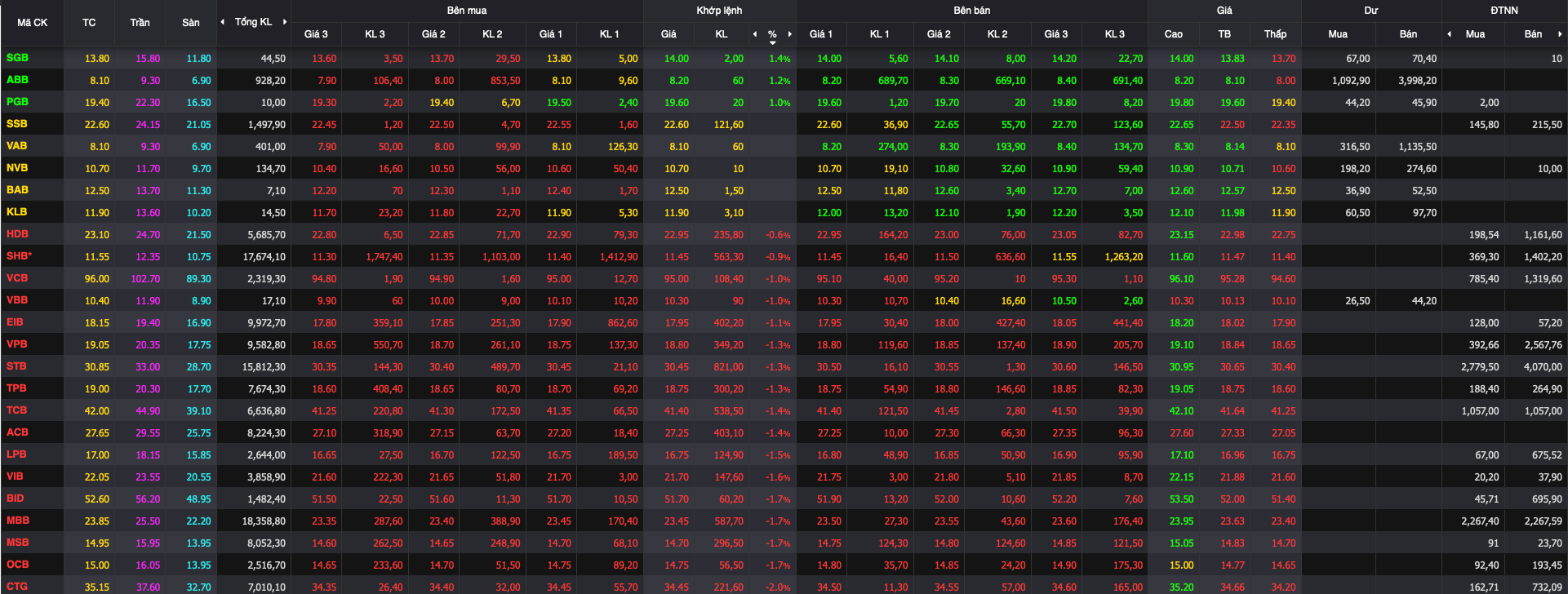Viewport: 1568px width, 594px height.
Task: Click SGB percent change 1.4%
Action: click(780, 59)
